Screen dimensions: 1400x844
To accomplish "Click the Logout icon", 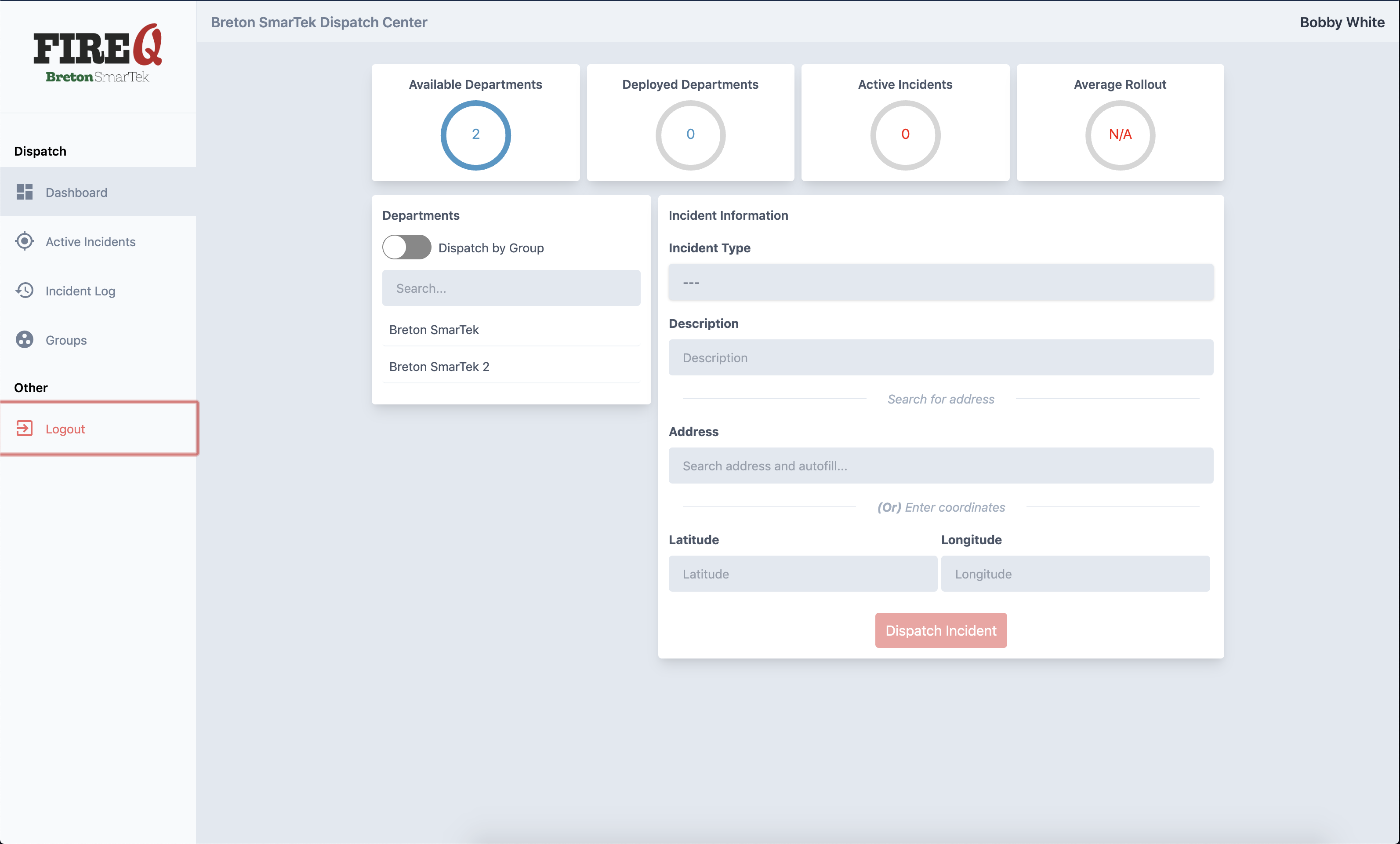I will 24,428.
